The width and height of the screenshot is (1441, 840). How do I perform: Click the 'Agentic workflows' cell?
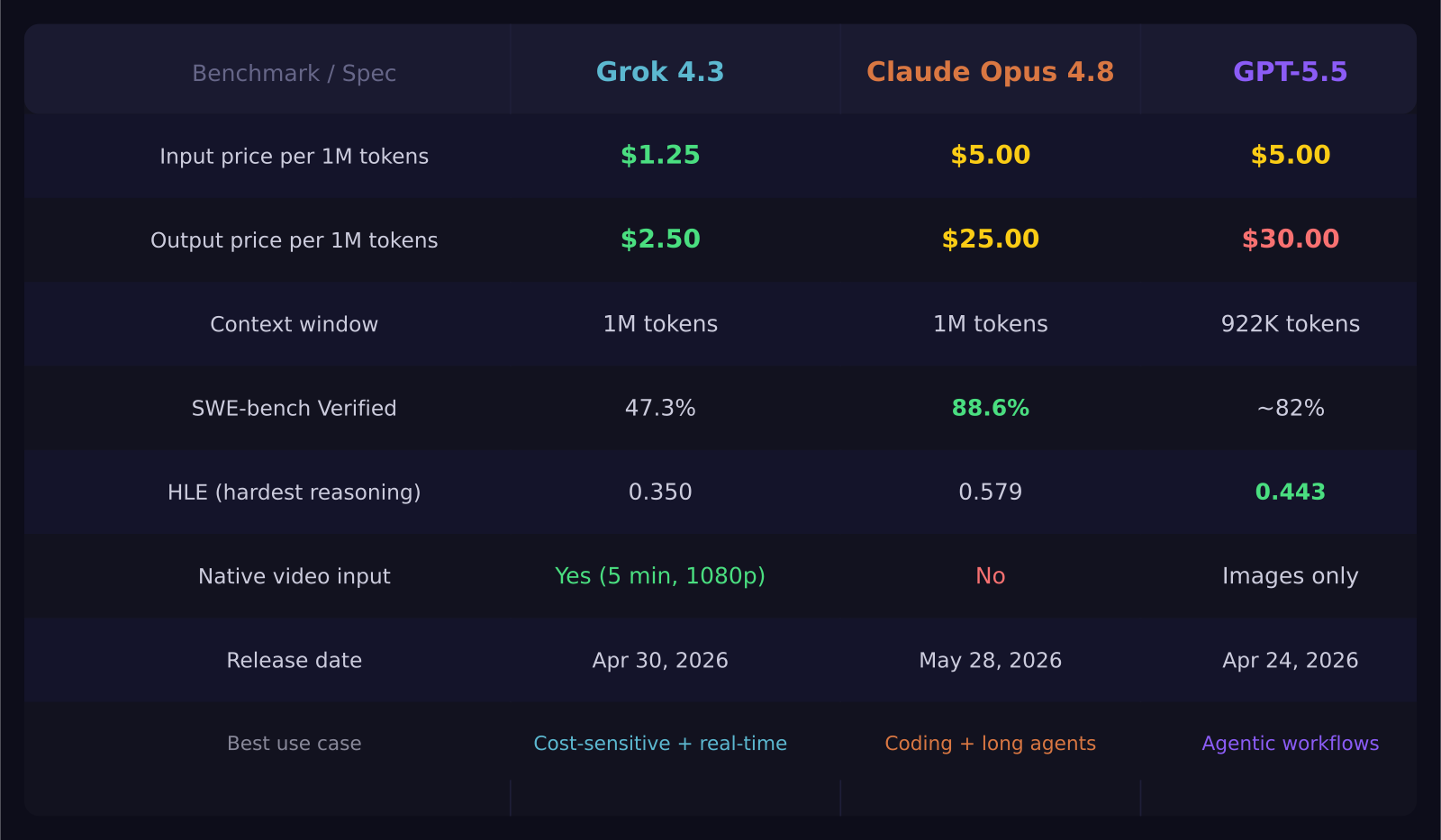pyautogui.click(x=1290, y=744)
